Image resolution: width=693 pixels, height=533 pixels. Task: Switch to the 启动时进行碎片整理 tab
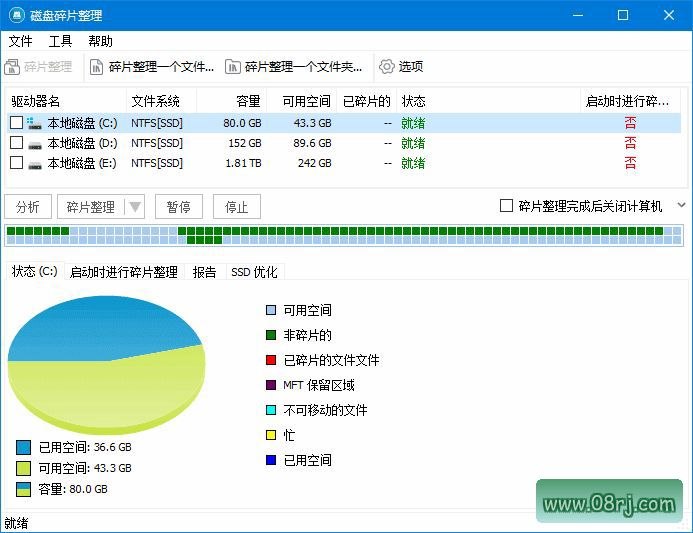(x=124, y=272)
